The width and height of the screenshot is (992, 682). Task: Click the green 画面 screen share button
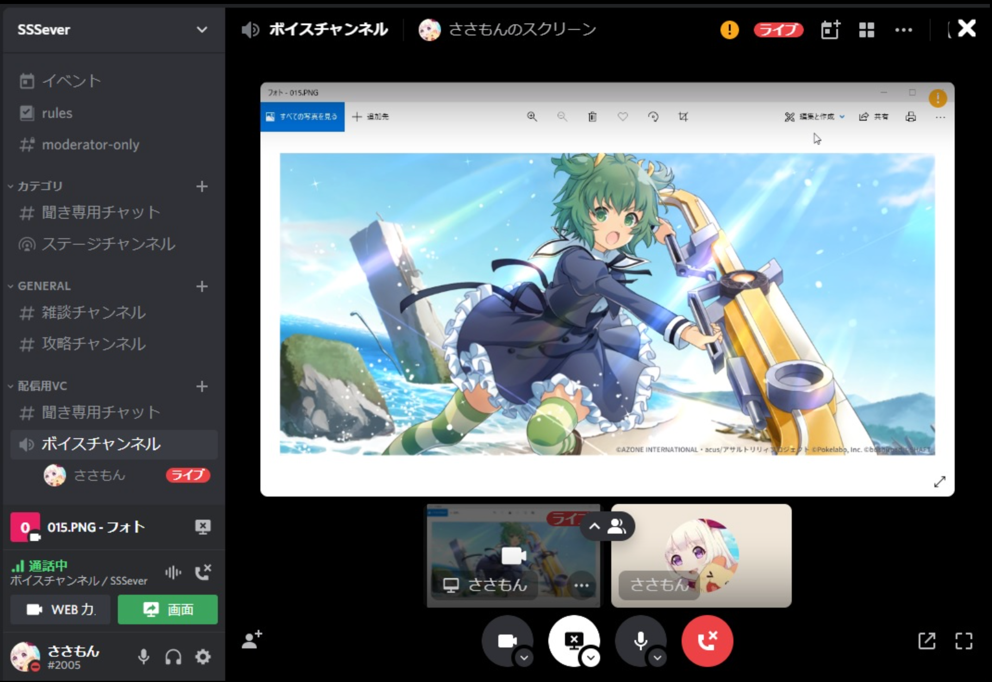tap(168, 610)
